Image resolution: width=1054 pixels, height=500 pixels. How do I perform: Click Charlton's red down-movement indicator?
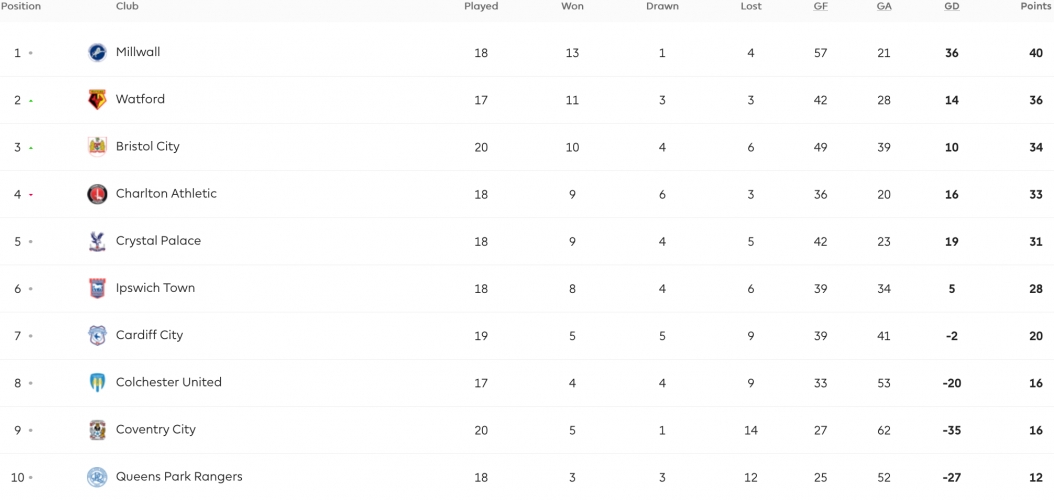pyautogui.click(x=31, y=195)
